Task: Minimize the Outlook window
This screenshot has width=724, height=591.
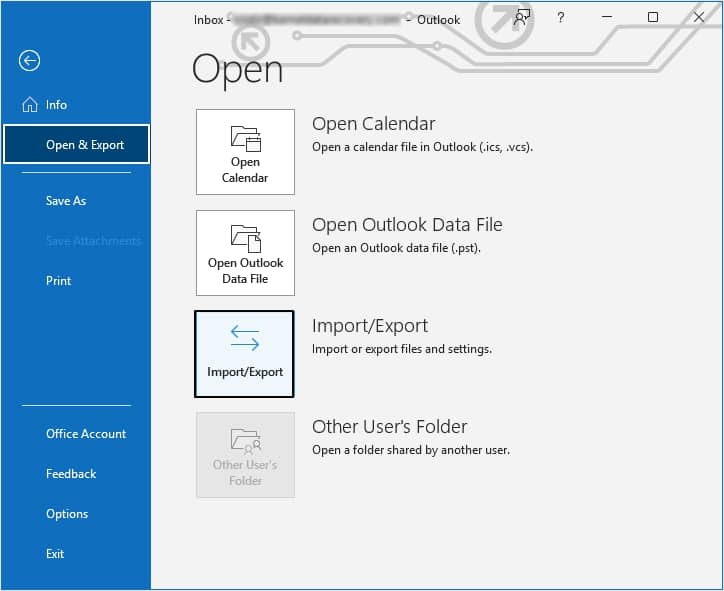Action: pos(607,17)
